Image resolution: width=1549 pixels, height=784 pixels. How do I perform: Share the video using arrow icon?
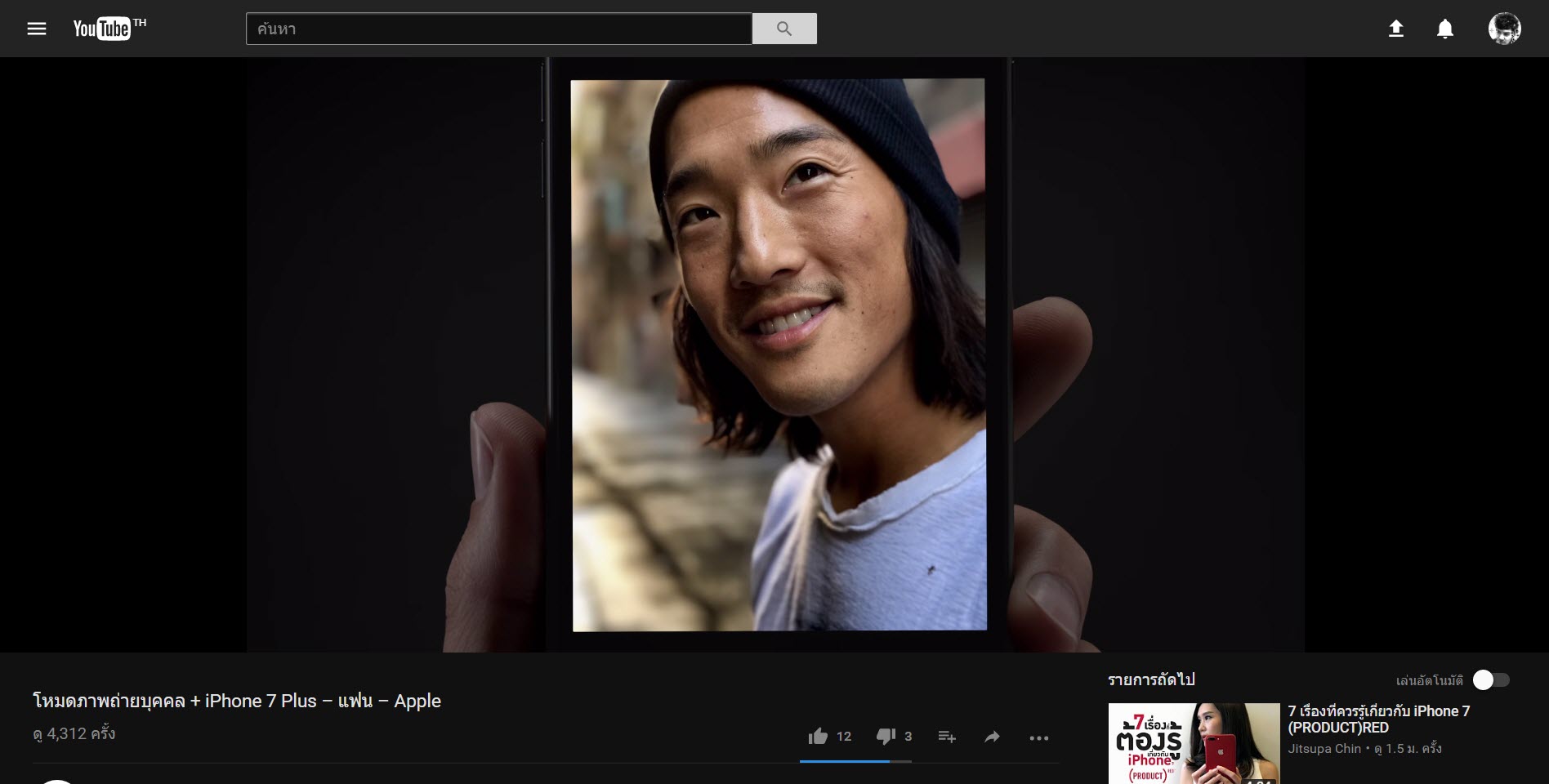[992, 737]
